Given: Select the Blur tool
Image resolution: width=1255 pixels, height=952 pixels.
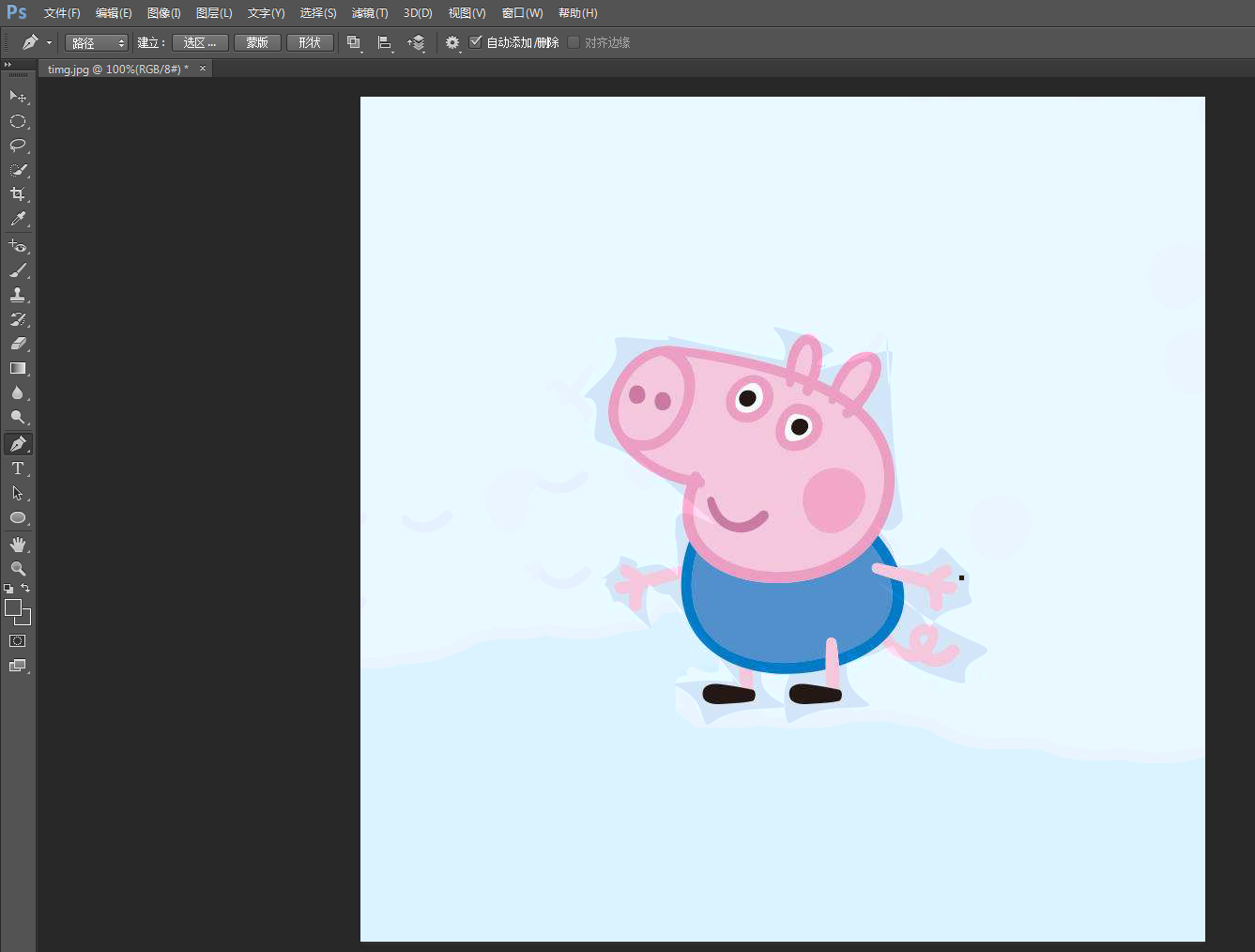Looking at the screenshot, I should point(18,392).
